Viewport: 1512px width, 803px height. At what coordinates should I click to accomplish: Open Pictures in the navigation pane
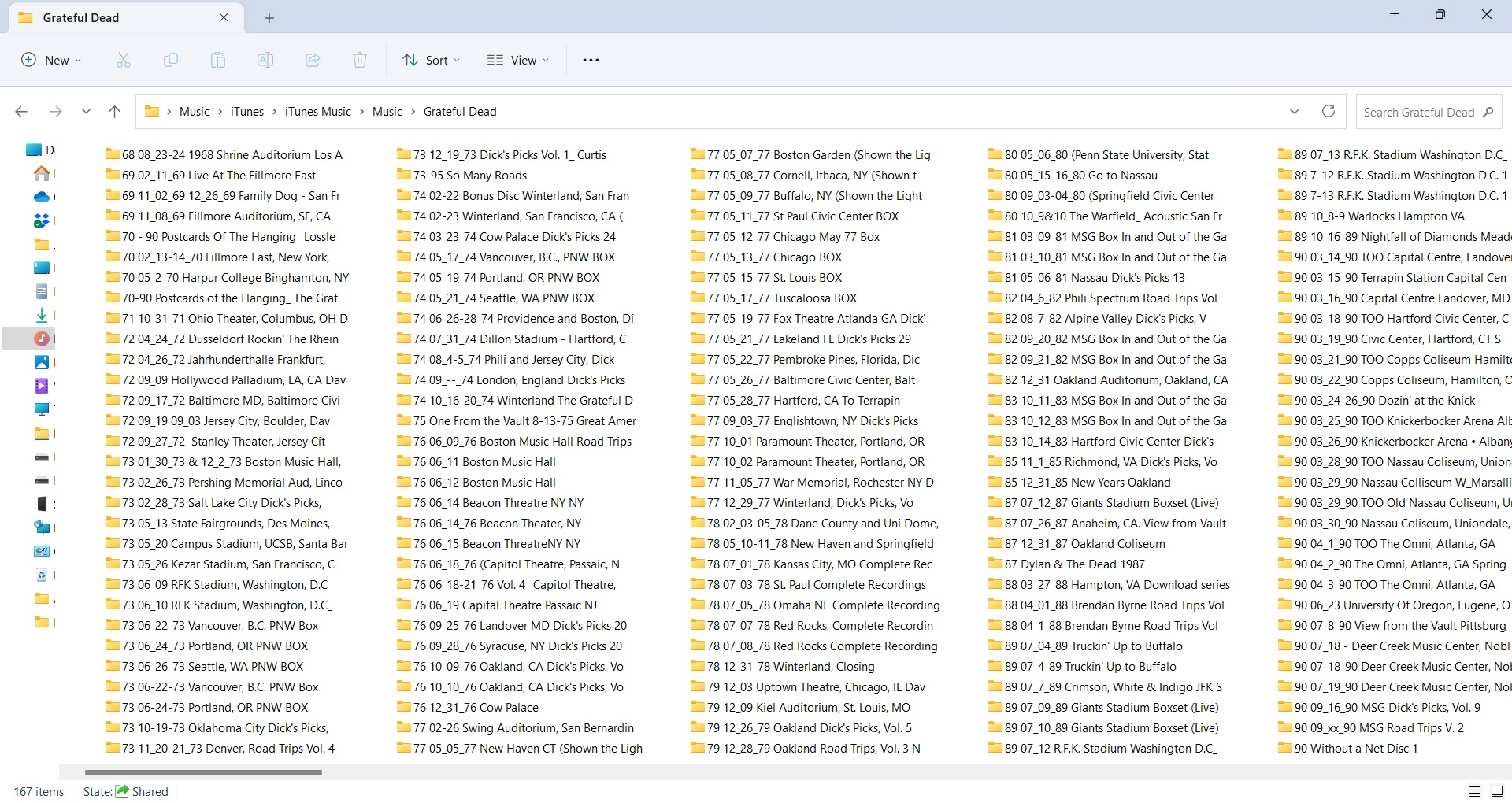[x=42, y=362]
